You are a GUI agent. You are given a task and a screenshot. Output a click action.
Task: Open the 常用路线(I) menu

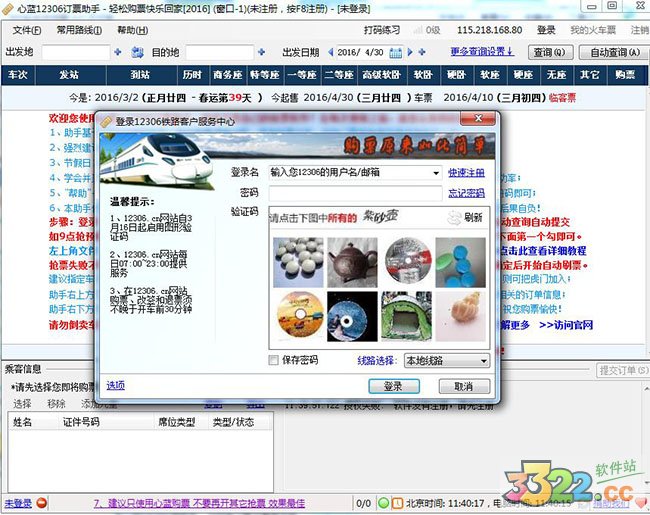[79, 30]
